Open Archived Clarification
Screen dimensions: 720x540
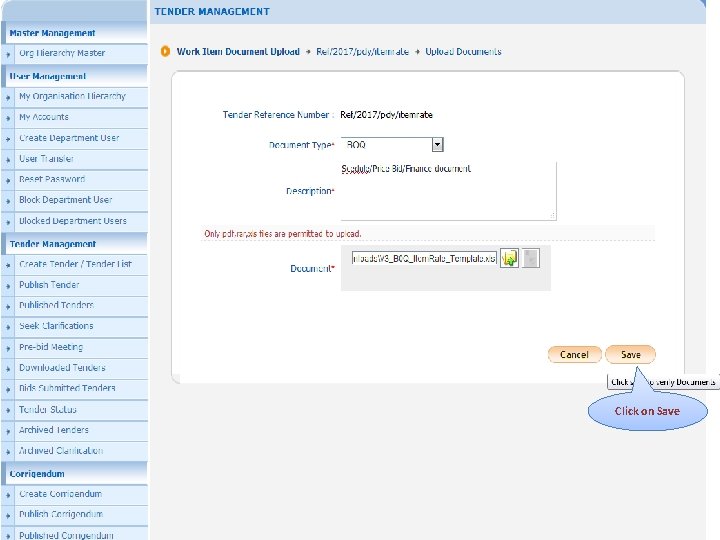(61, 450)
